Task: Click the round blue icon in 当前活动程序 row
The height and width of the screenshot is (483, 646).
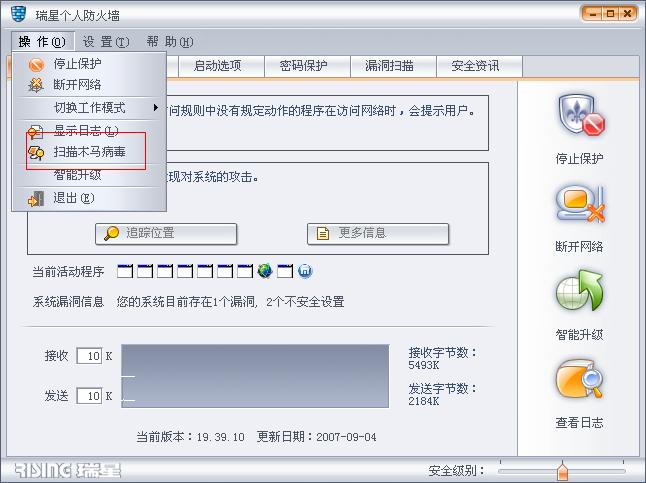Action: (305, 271)
